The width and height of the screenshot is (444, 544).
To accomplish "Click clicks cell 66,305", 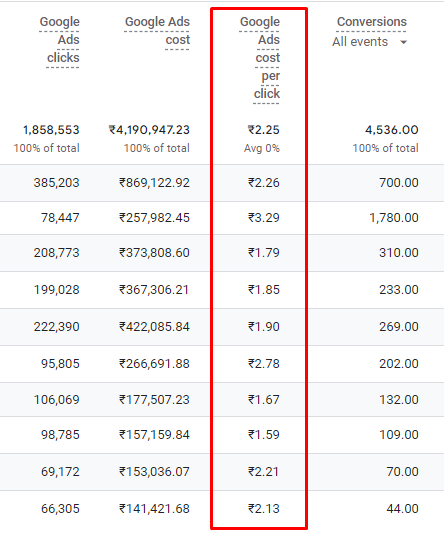I will [60, 509].
